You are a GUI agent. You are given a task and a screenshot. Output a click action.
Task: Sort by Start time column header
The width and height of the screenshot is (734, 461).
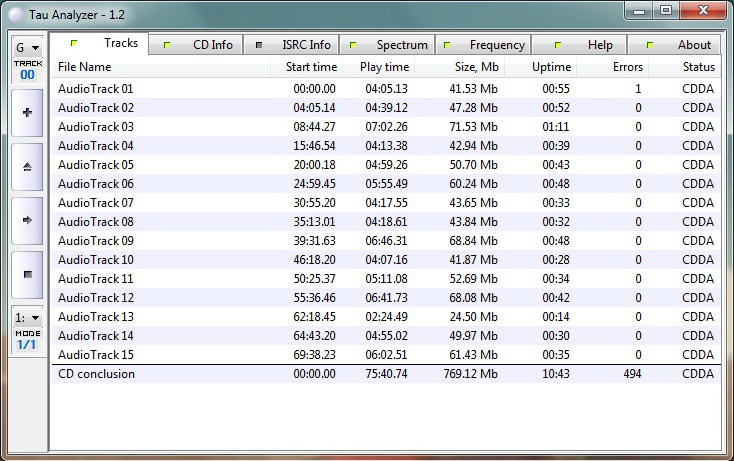307,67
